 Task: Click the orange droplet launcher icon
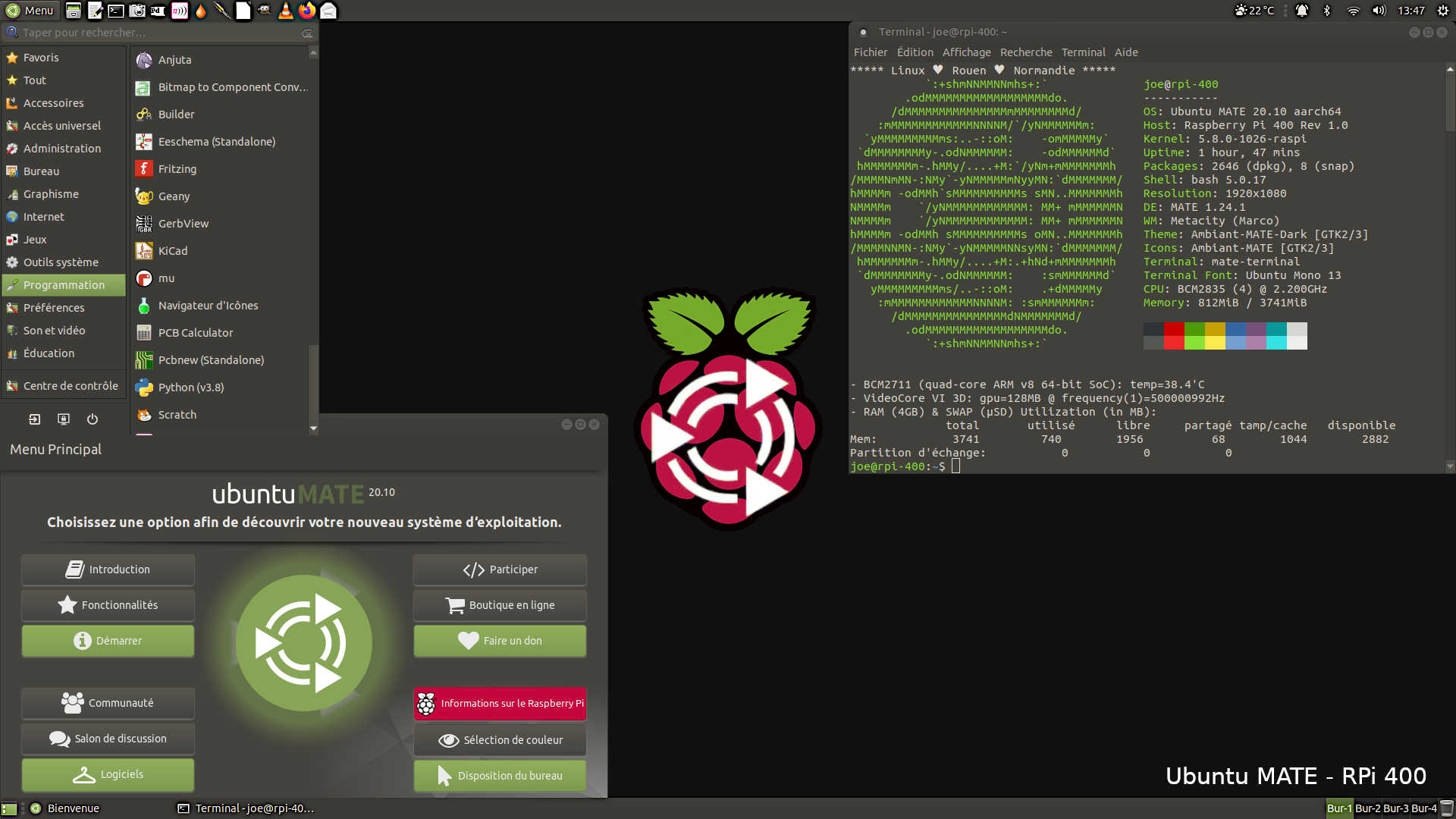pyautogui.click(x=201, y=11)
